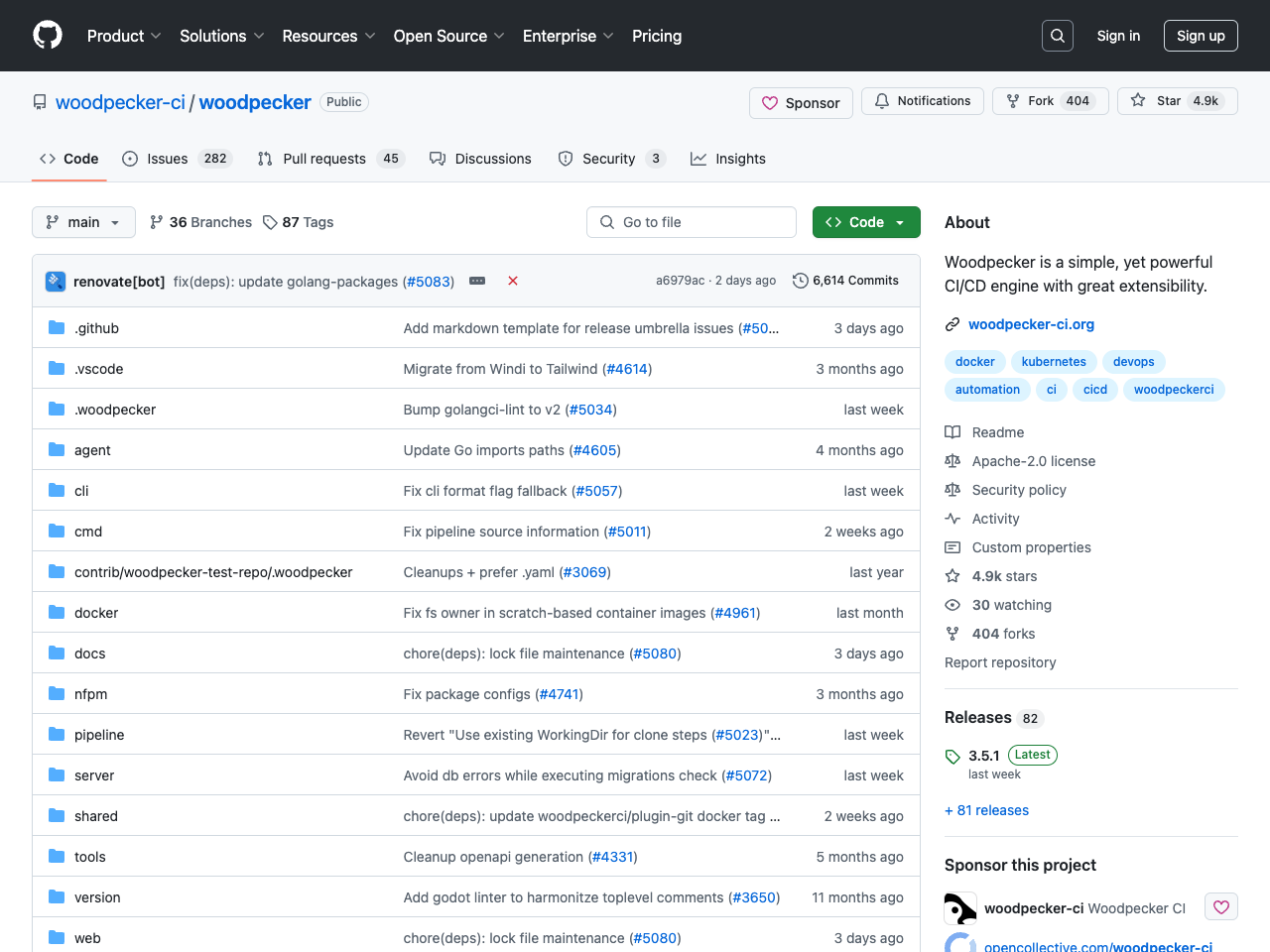Open the GitHub home logo
This screenshot has height=952, width=1270.
coord(48,36)
